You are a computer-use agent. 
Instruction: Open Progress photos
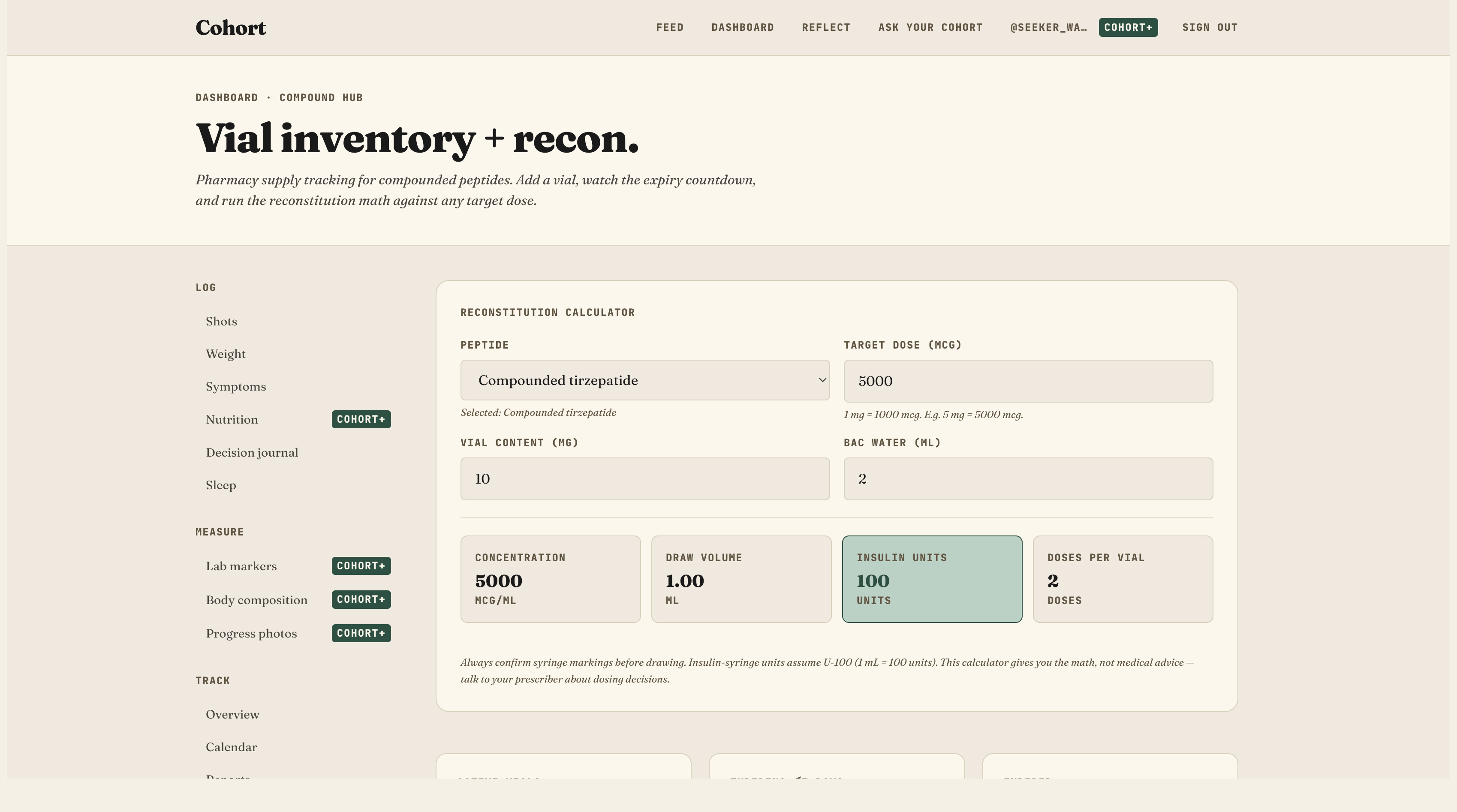click(x=251, y=633)
